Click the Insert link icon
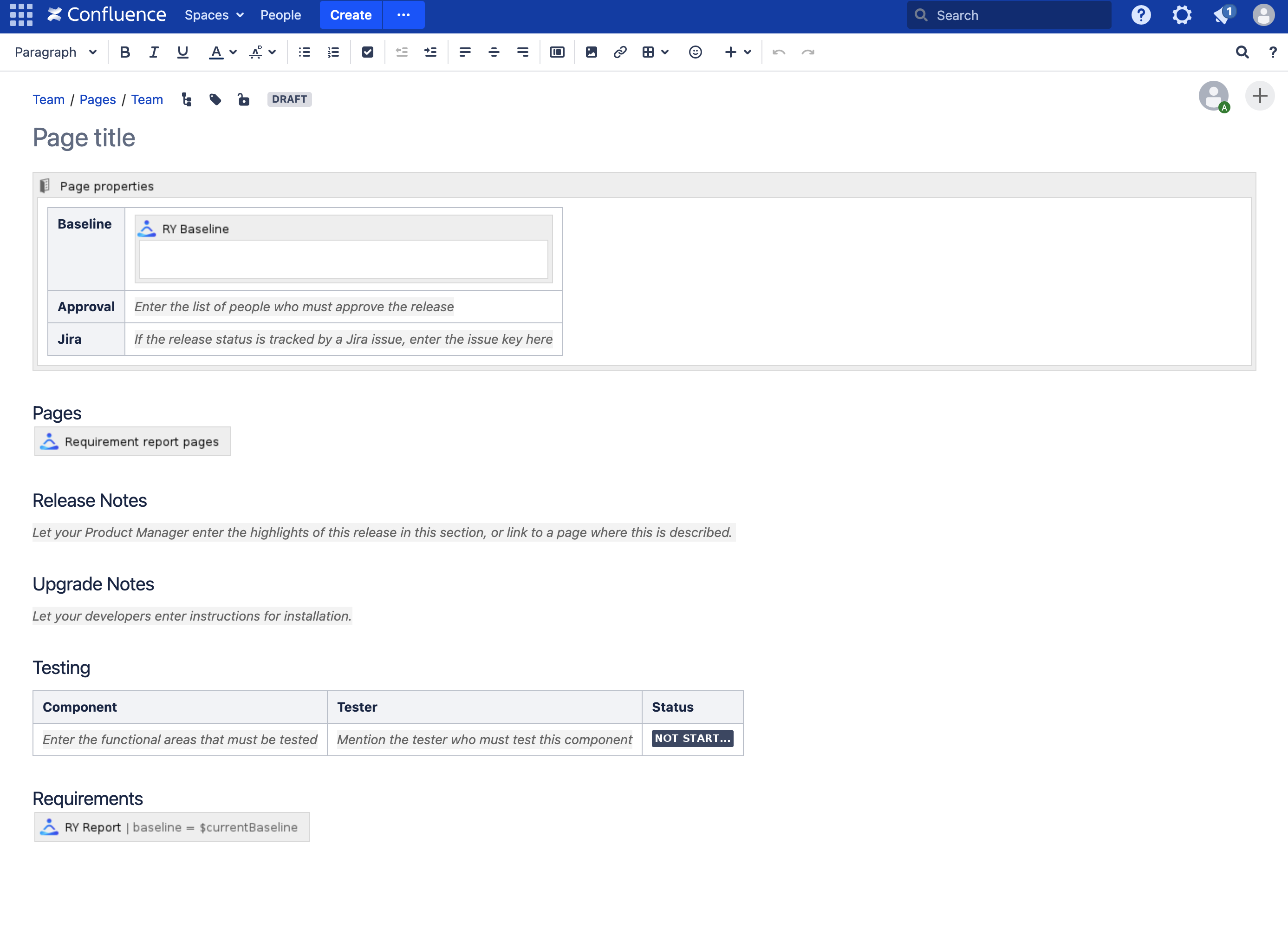The width and height of the screenshot is (1288, 943). coord(619,52)
